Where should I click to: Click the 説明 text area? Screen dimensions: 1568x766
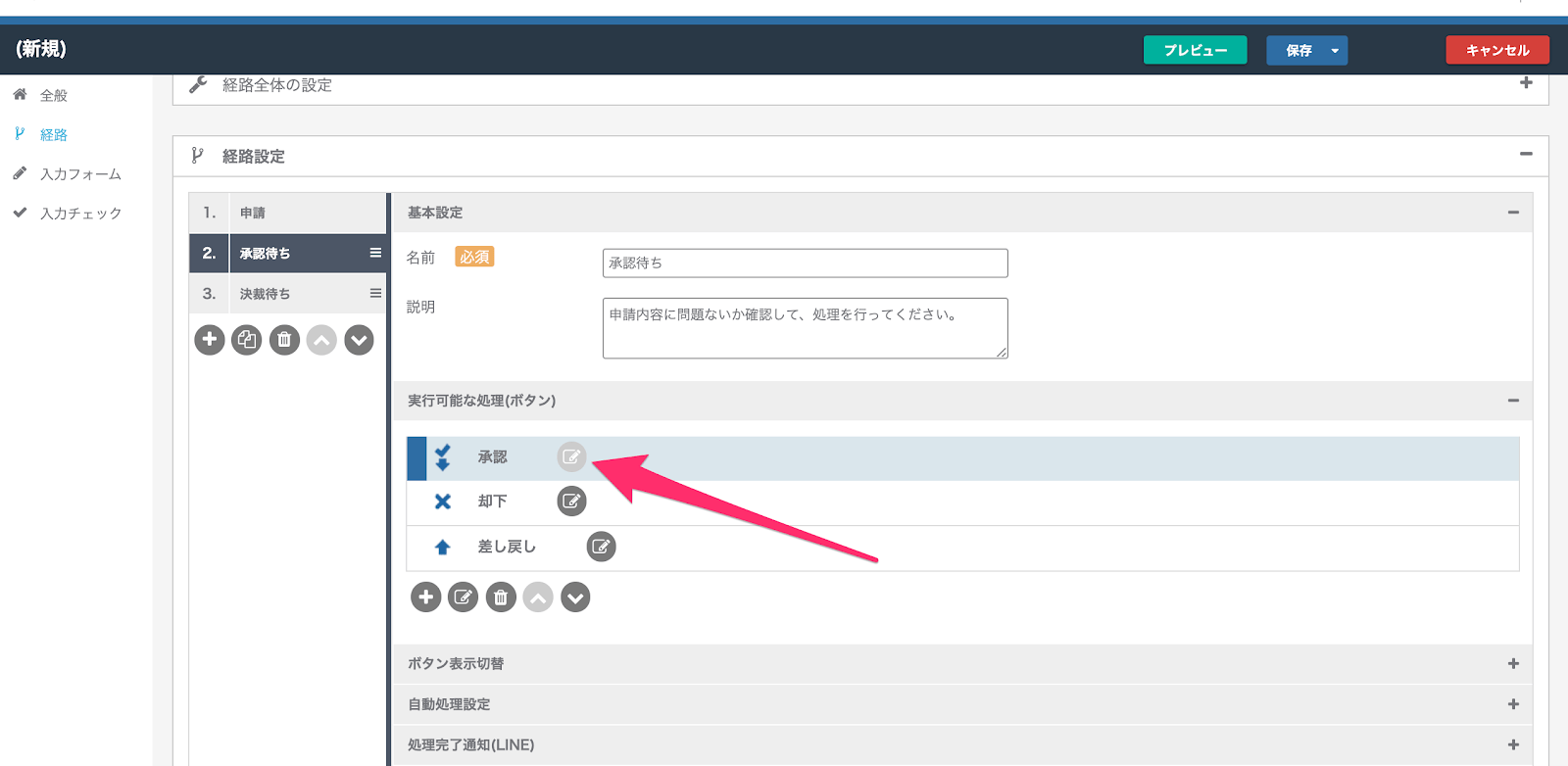pyautogui.click(x=805, y=328)
